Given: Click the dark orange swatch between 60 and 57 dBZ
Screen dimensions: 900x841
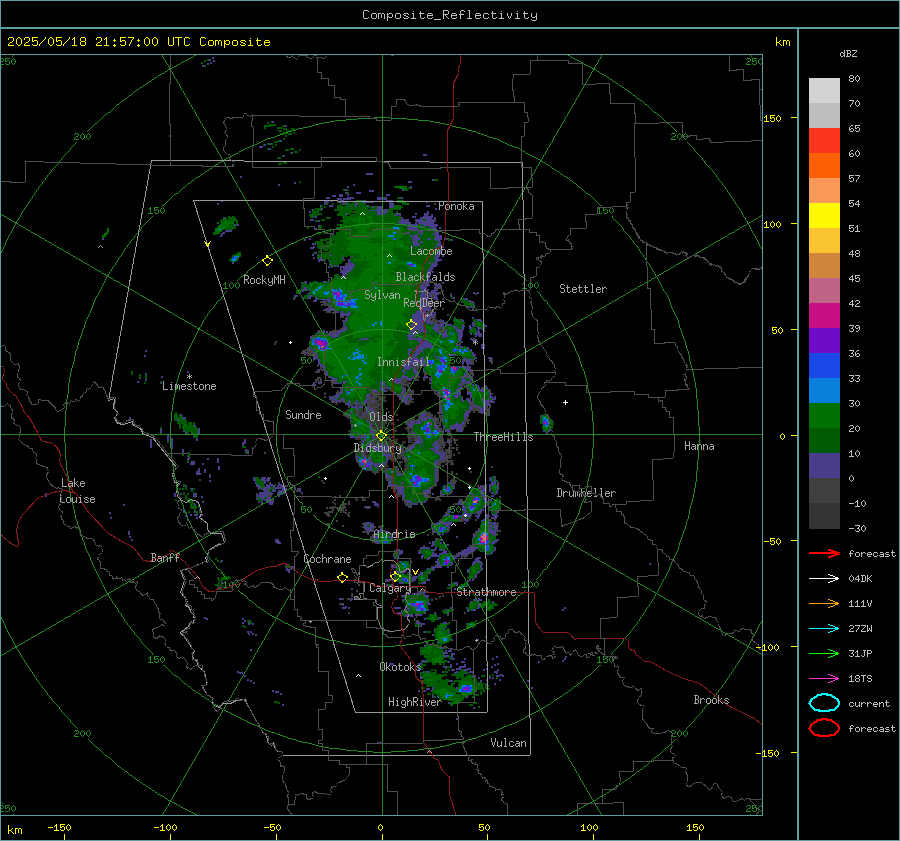Looking at the screenshot, I should pyautogui.click(x=824, y=166).
